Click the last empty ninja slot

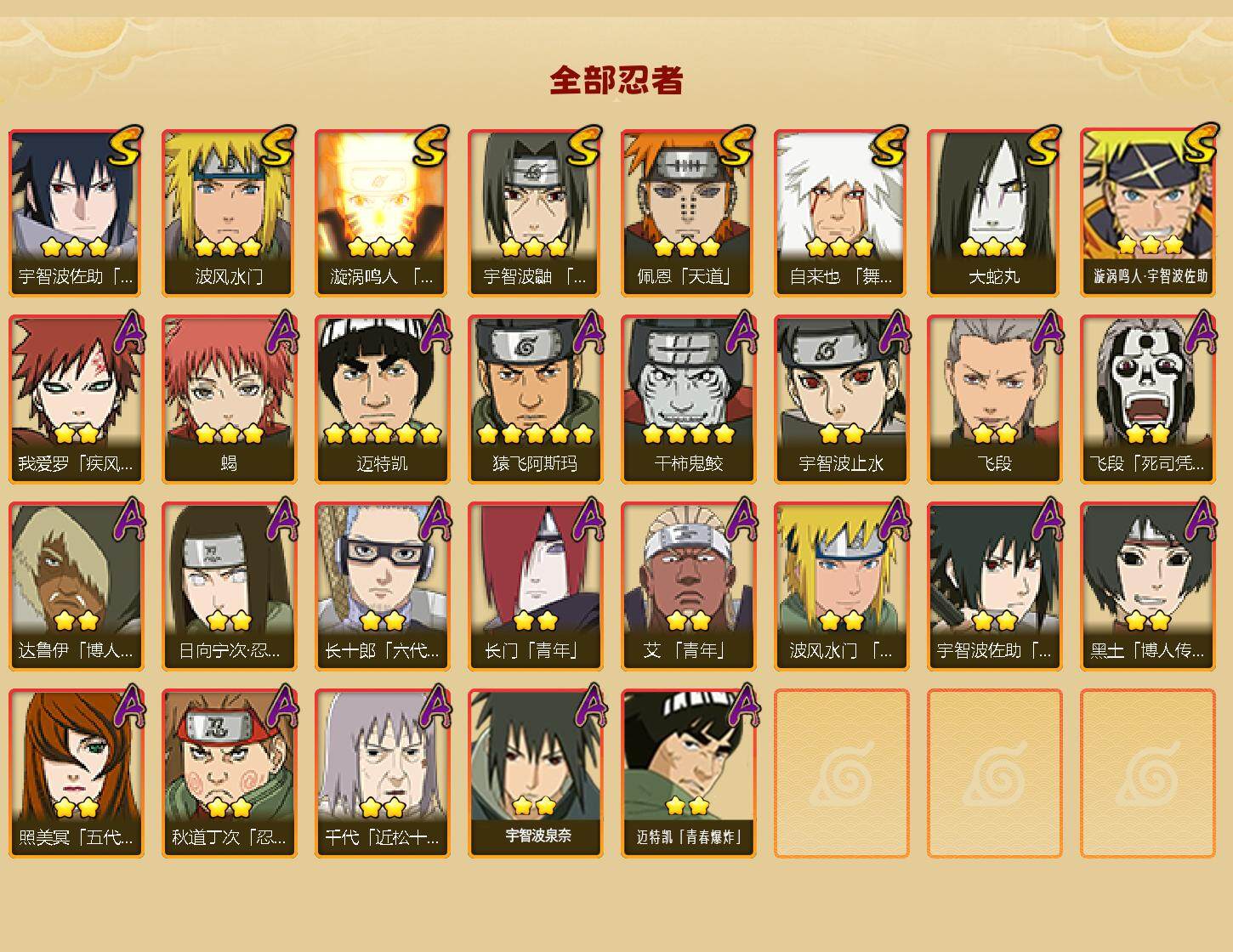click(1148, 773)
